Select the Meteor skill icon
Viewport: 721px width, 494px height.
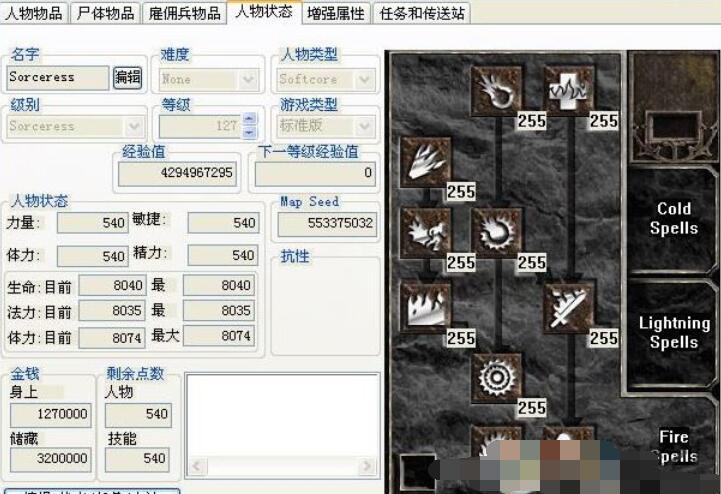[497, 378]
